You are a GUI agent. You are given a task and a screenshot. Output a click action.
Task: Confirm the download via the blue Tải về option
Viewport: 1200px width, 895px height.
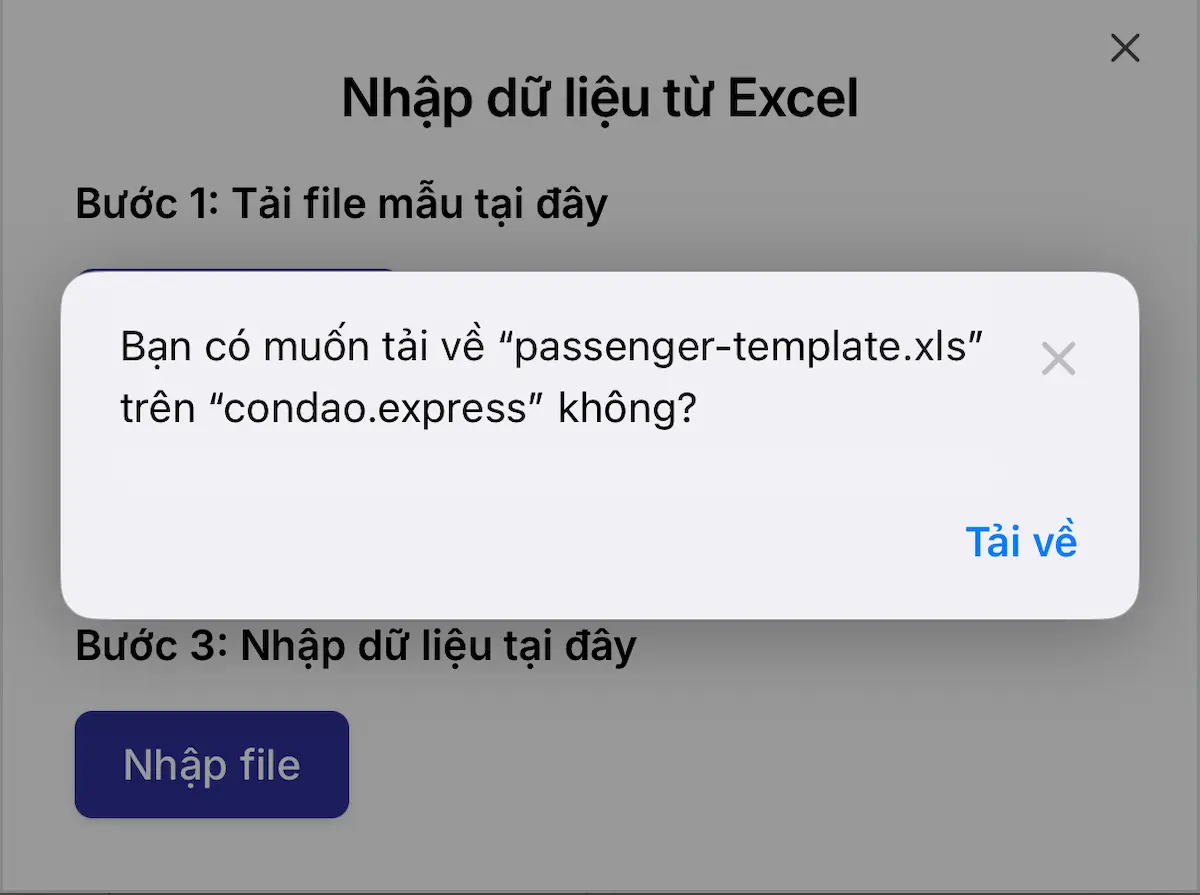[1021, 541]
